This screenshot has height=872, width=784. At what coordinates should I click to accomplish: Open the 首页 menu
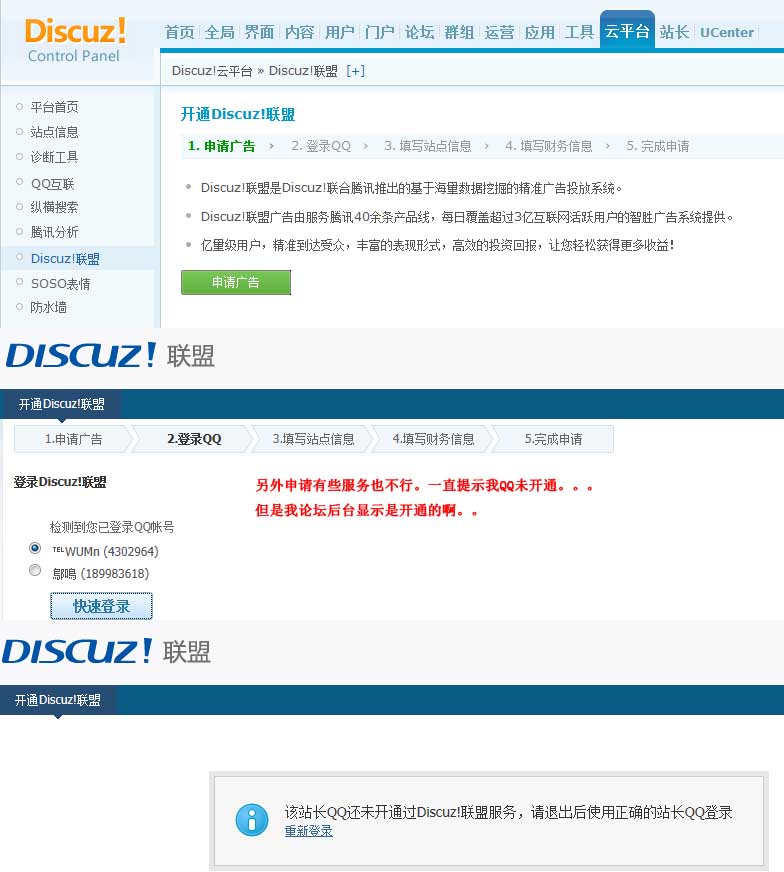coord(180,32)
